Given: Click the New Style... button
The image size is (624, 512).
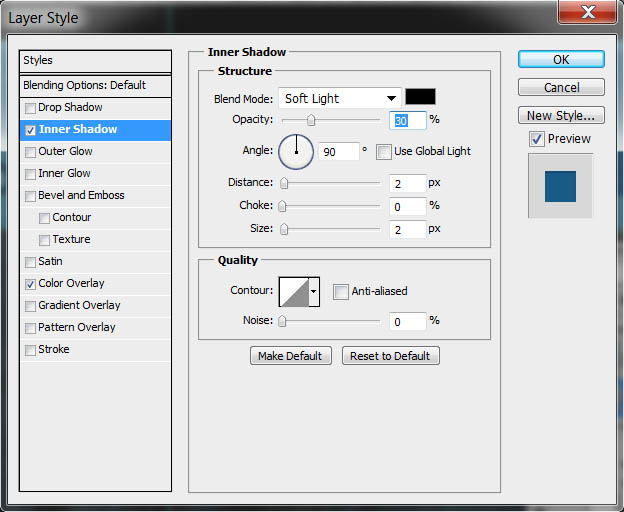Looking at the screenshot, I should coord(561,115).
